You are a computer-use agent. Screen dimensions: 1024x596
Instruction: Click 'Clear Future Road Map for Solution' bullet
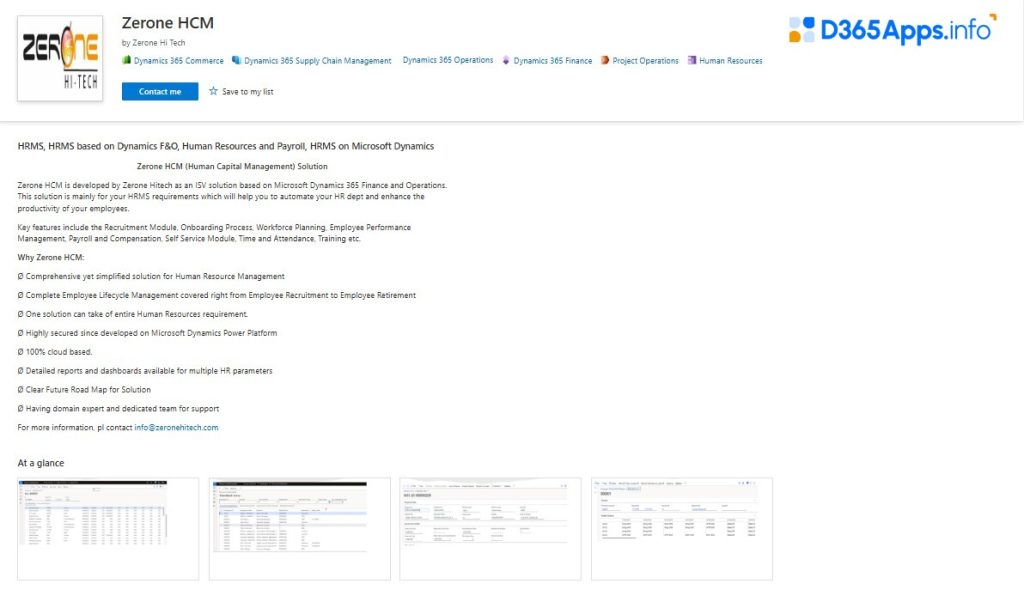click(x=84, y=390)
